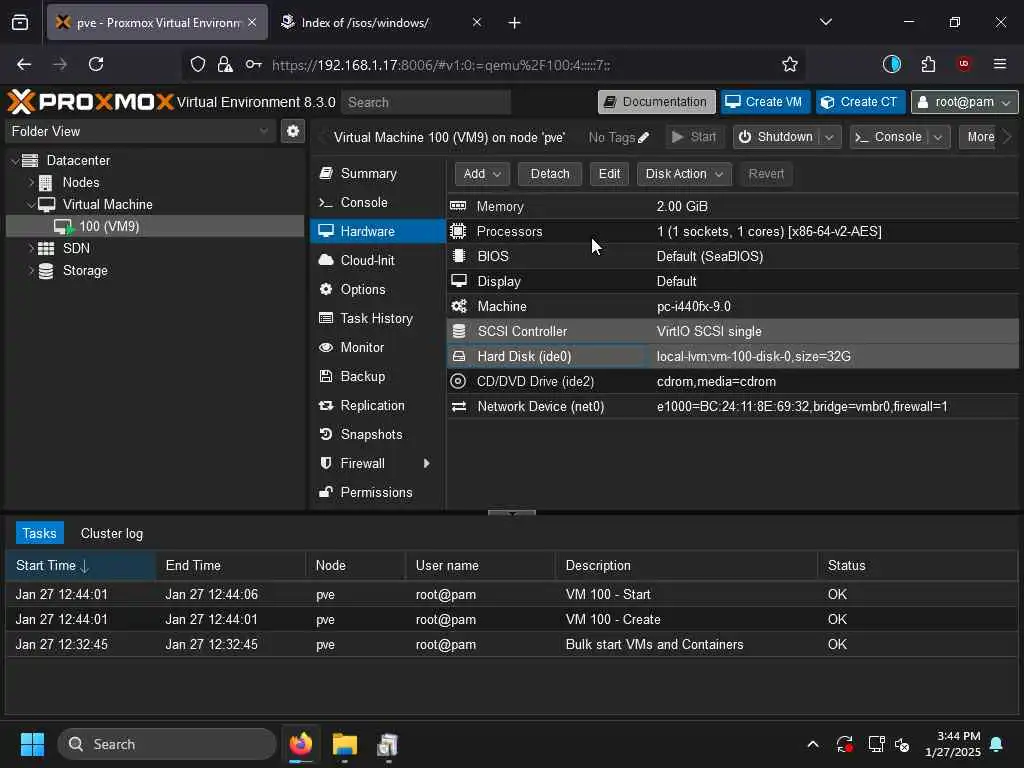Viewport: 1024px width, 768px height.
Task: Show hidden tray icons chevron
Action: [813, 744]
